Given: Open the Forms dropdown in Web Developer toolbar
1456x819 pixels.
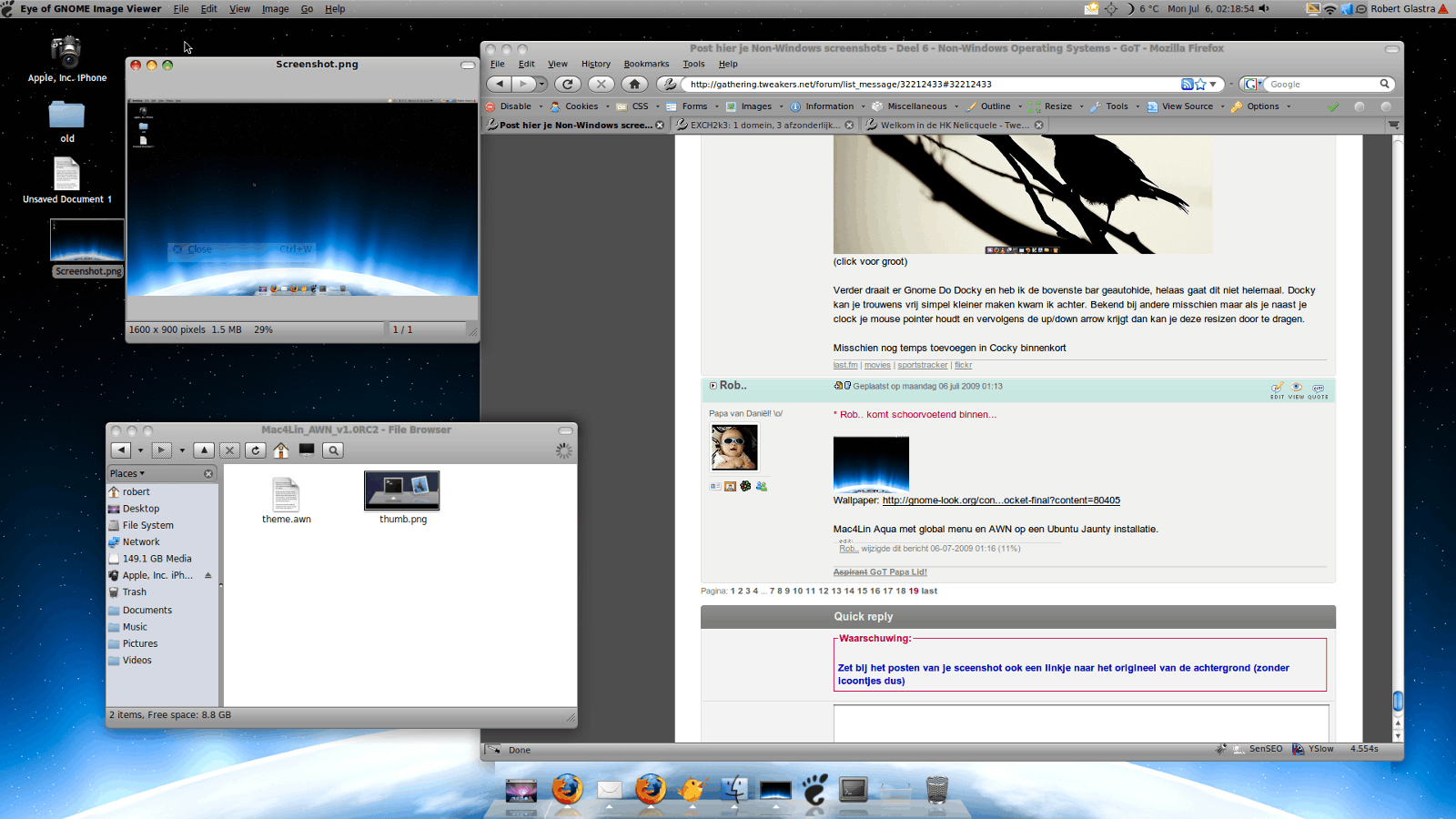Looking at the screenshot, I should point(693,106).
